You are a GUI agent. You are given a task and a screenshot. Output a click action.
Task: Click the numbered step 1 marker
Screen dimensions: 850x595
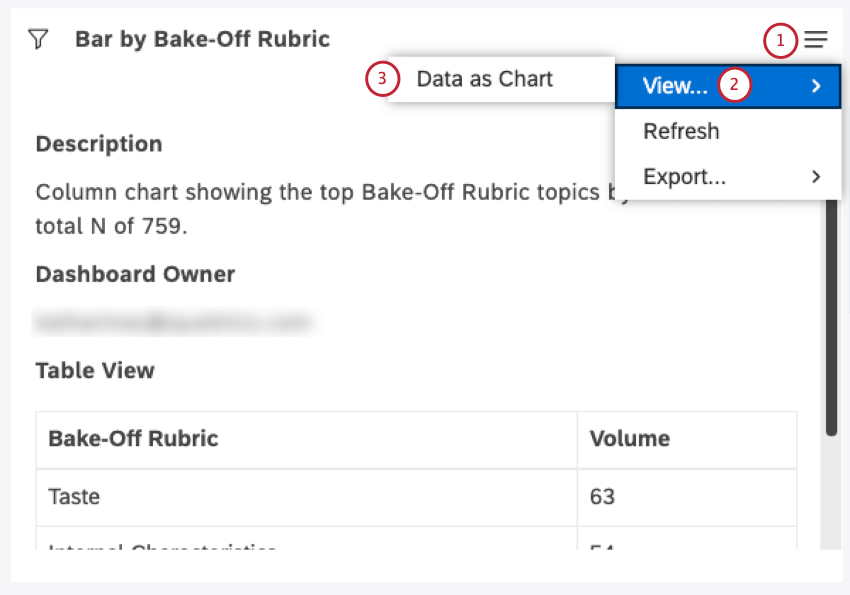[780, 41]
